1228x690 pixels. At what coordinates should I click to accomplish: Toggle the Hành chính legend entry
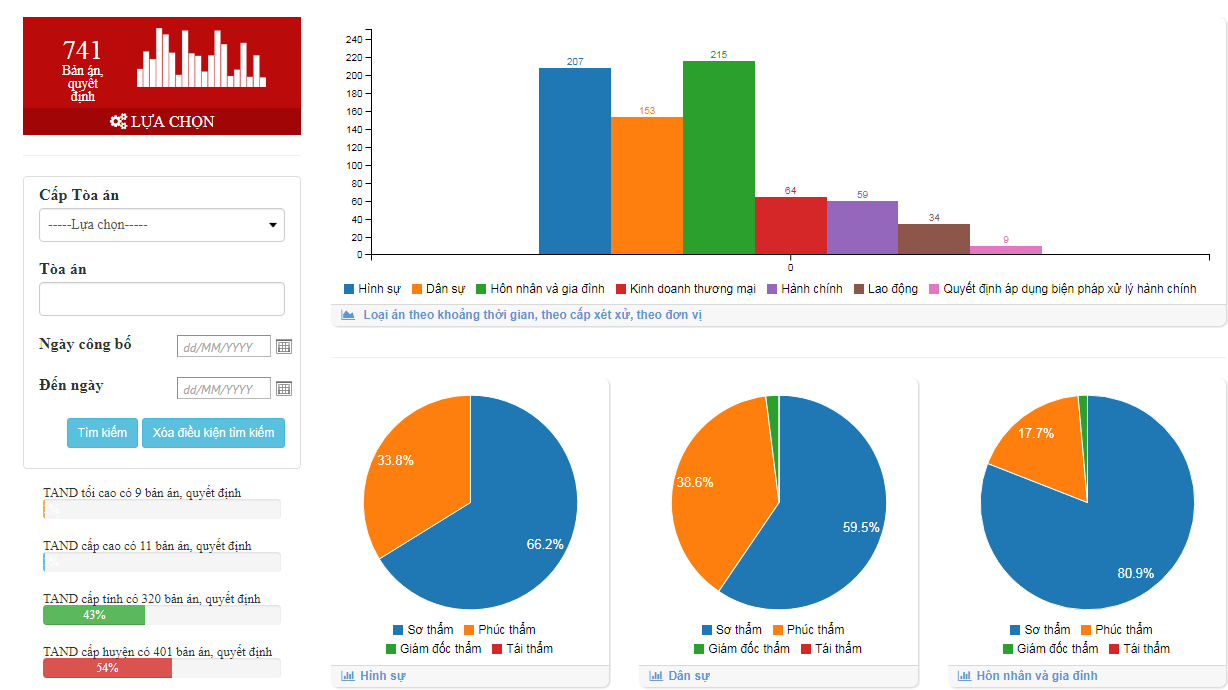tap(805, 289)
